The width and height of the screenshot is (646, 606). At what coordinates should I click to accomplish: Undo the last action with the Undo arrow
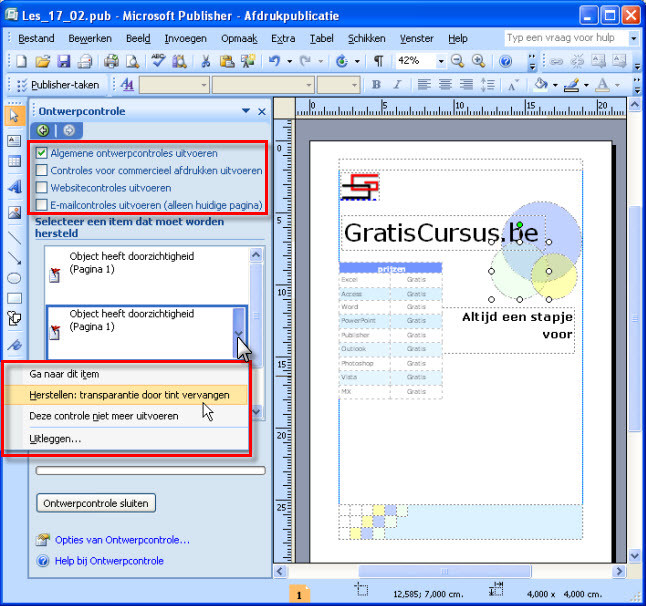click(274, 61)
